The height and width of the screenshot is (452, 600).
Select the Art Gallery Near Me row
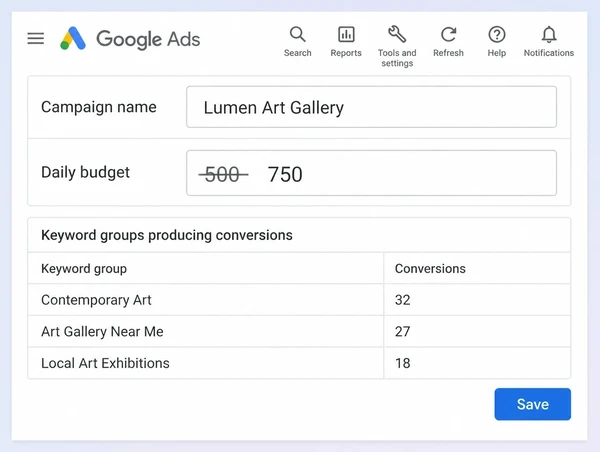tap(299, 331)
